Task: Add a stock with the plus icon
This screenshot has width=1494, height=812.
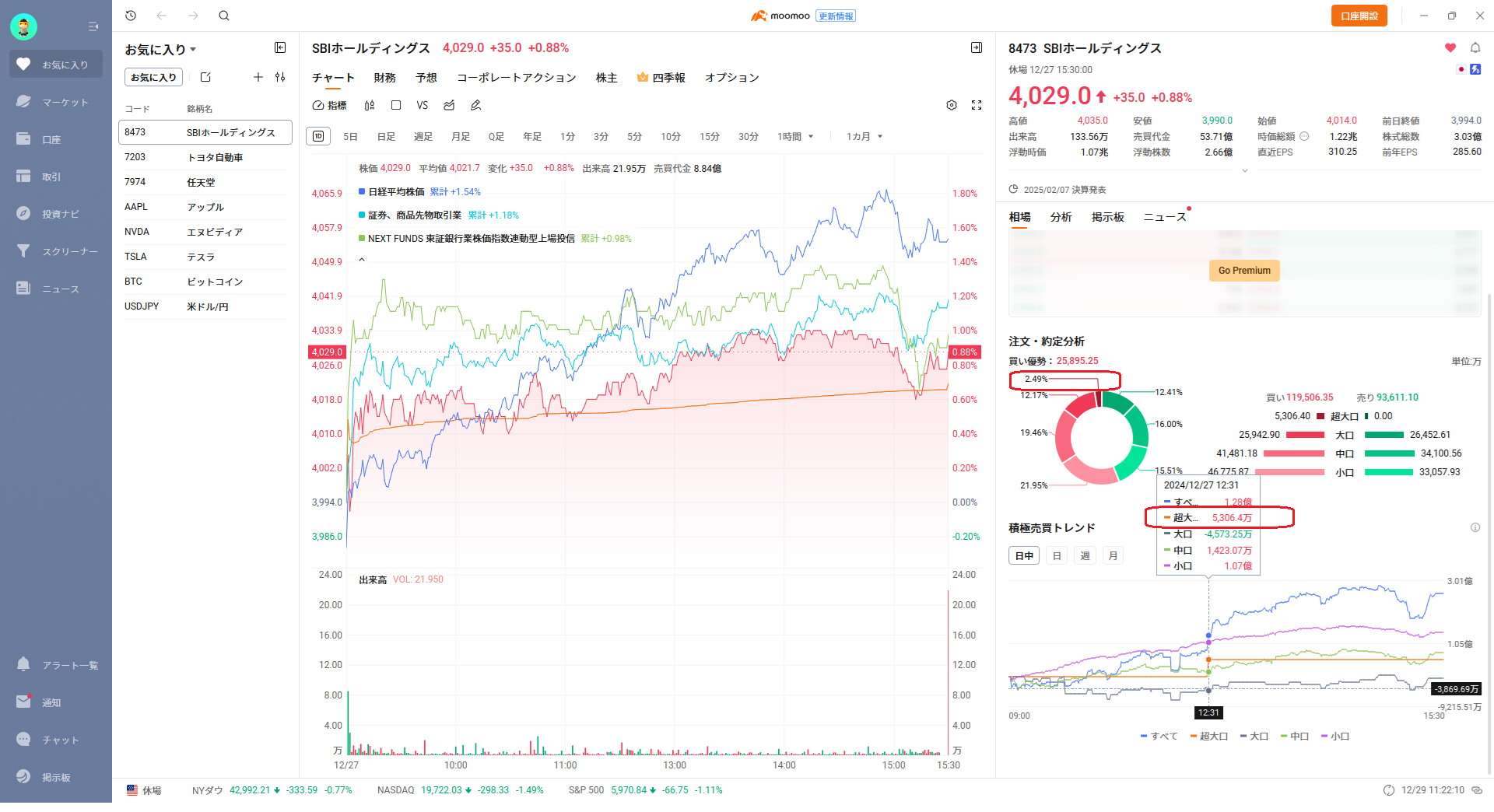Action: 258,77
